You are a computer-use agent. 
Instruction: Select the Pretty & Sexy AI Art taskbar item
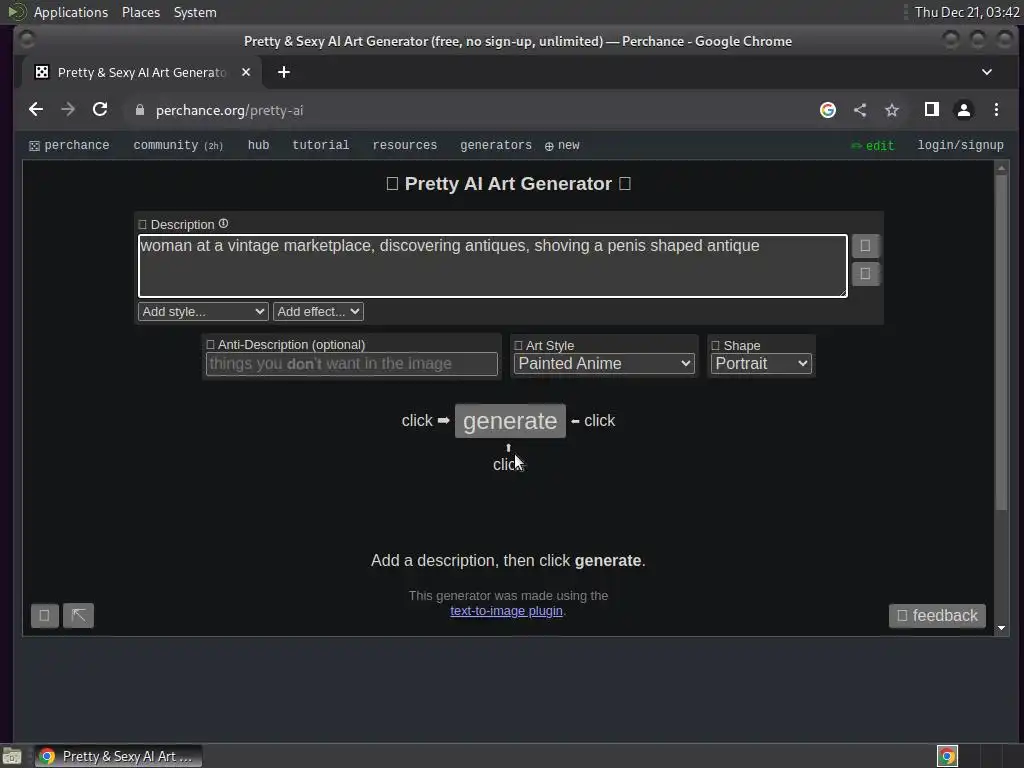point(118,756)
